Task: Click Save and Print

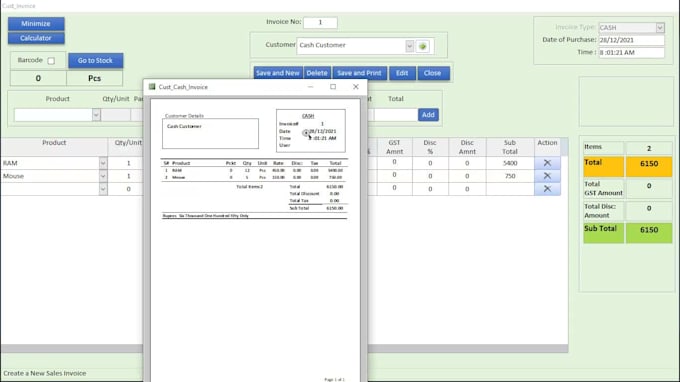Action: point(359,73)
